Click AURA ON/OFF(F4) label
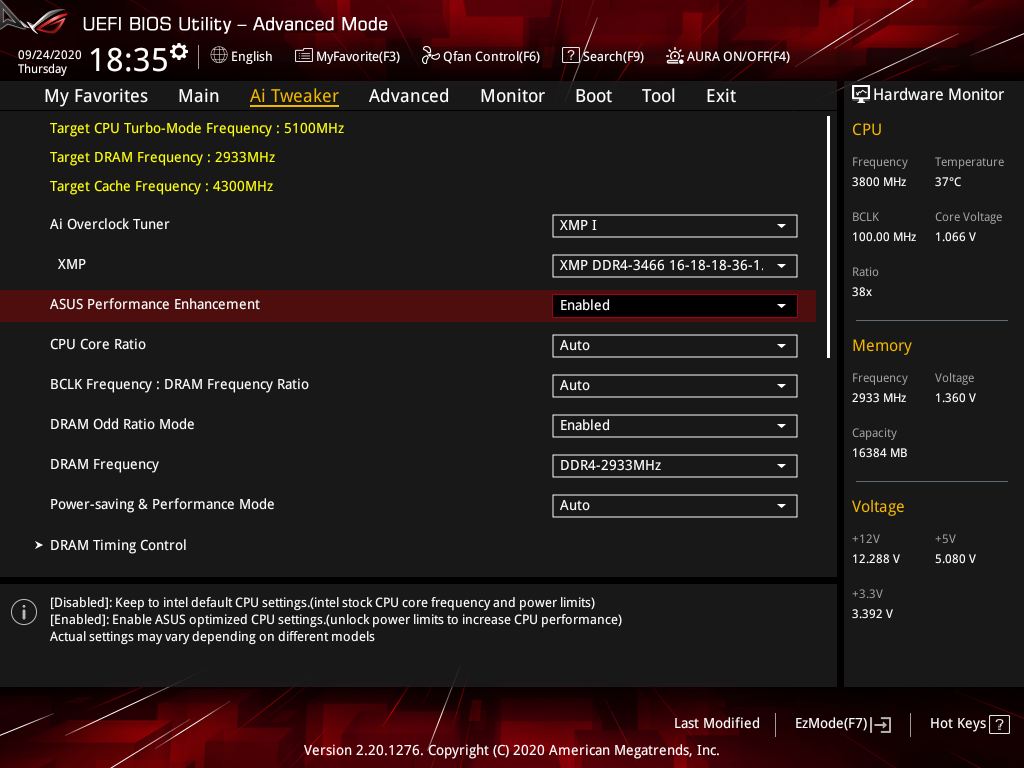The width and height of the screenshot is (1024, 768). coord(738,56)
